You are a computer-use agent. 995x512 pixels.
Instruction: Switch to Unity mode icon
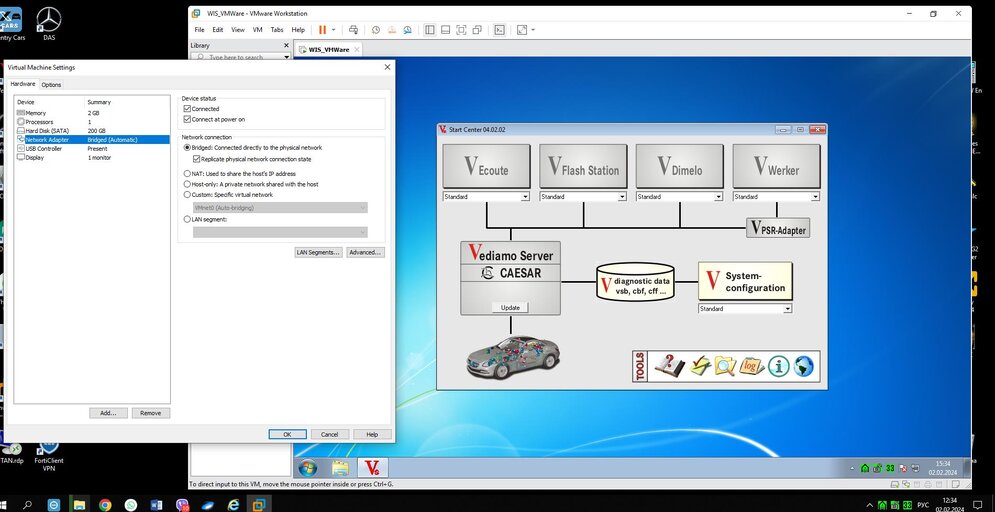coord(477,30)
